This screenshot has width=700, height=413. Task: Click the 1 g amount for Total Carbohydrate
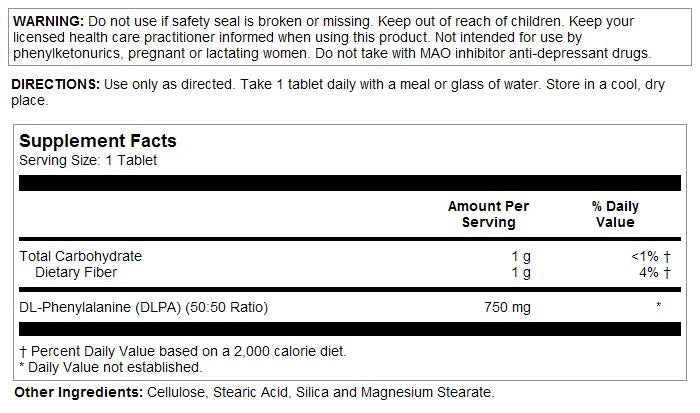click(x=520, y=256)
